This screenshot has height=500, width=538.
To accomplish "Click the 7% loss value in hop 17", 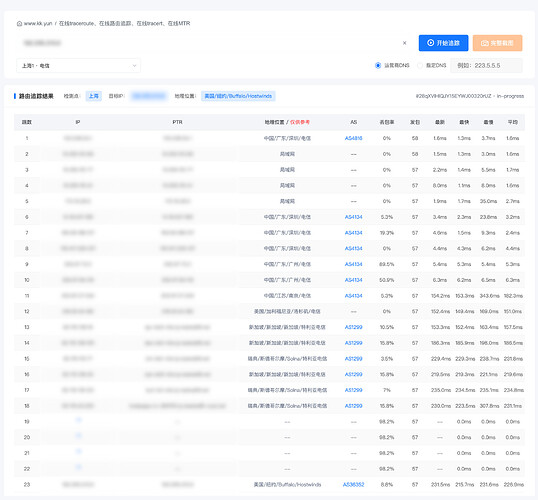I will tap(387, 390).
